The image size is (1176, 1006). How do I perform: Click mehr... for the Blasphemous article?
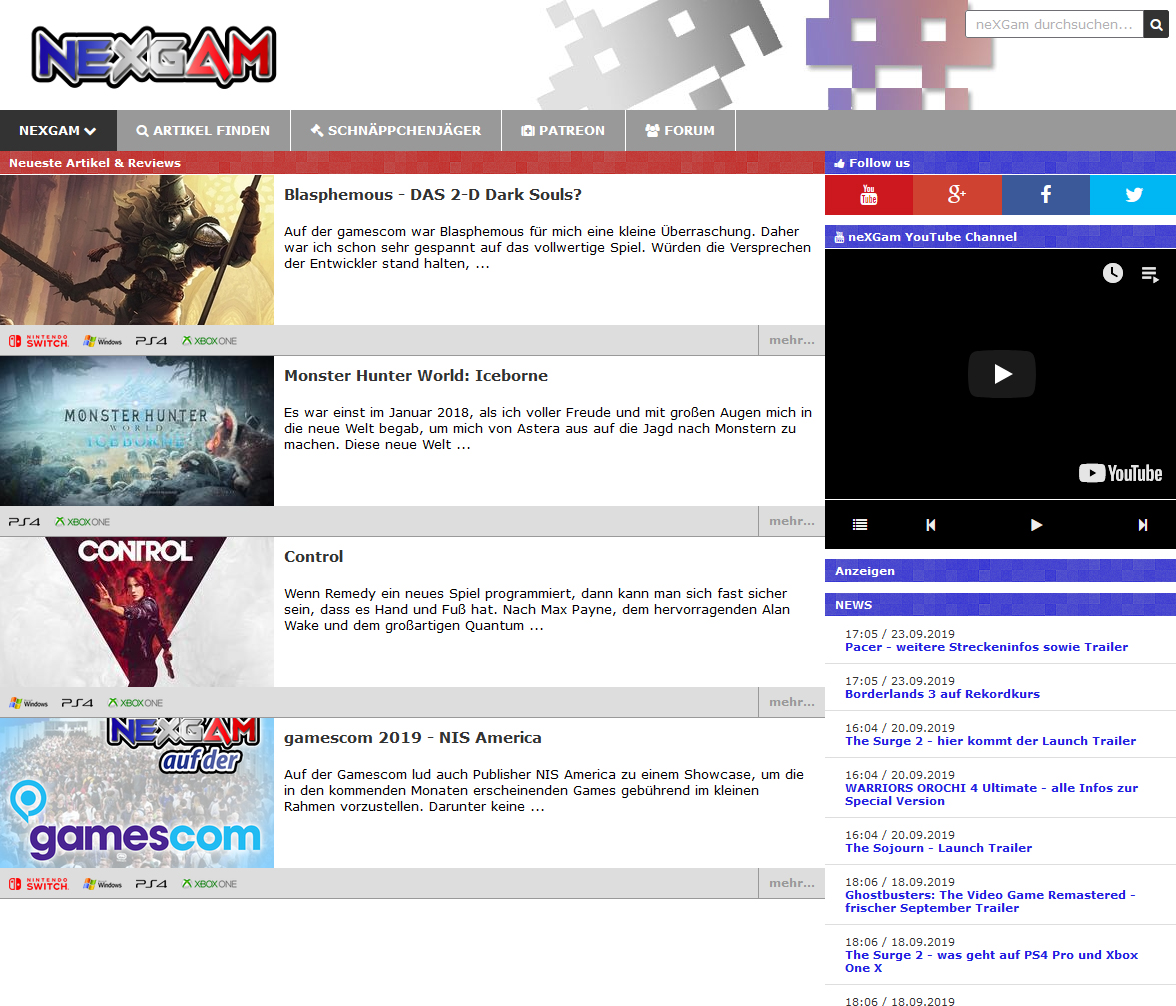[x=791, y=341]
